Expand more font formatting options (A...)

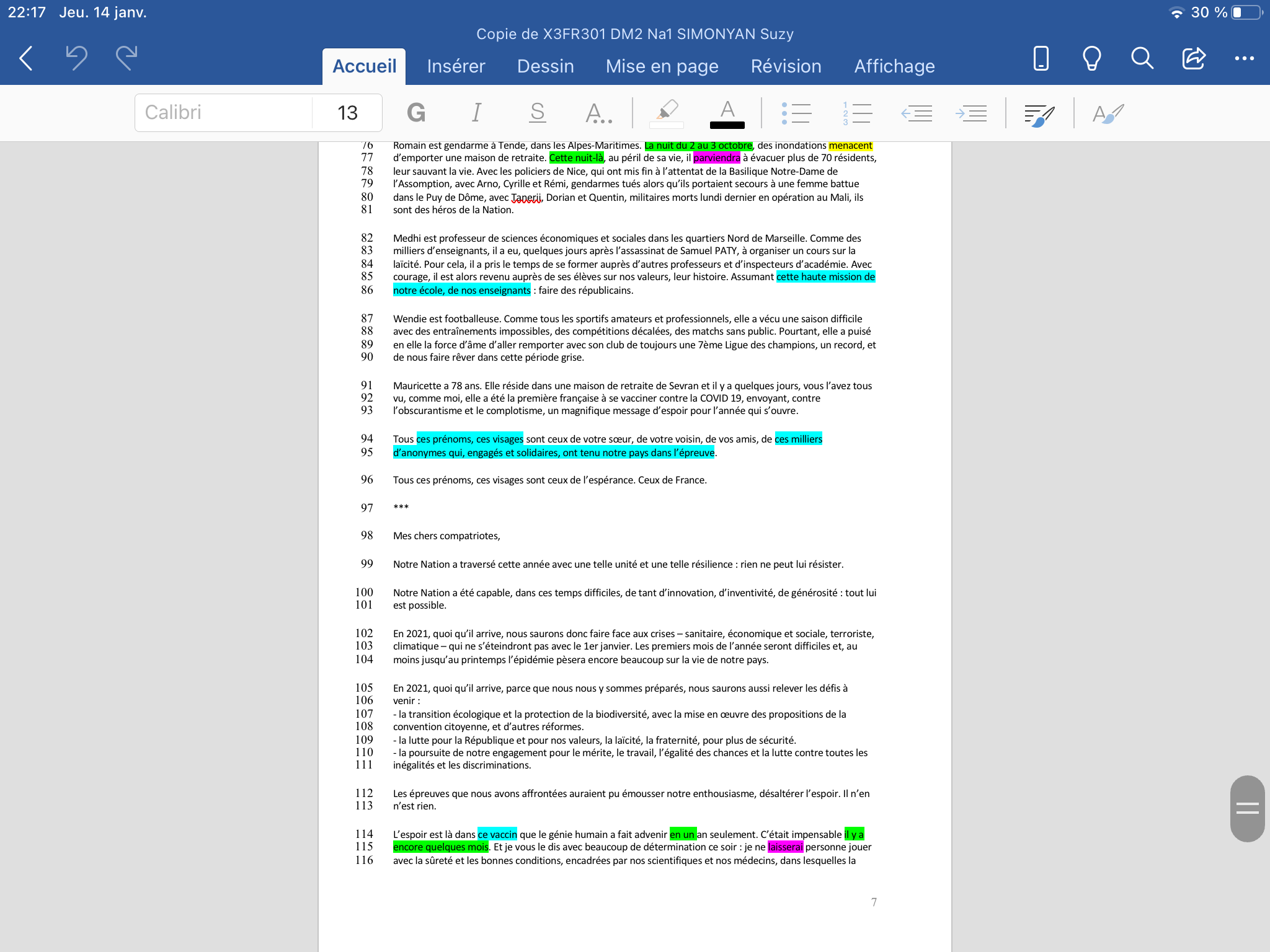point(598,113)
